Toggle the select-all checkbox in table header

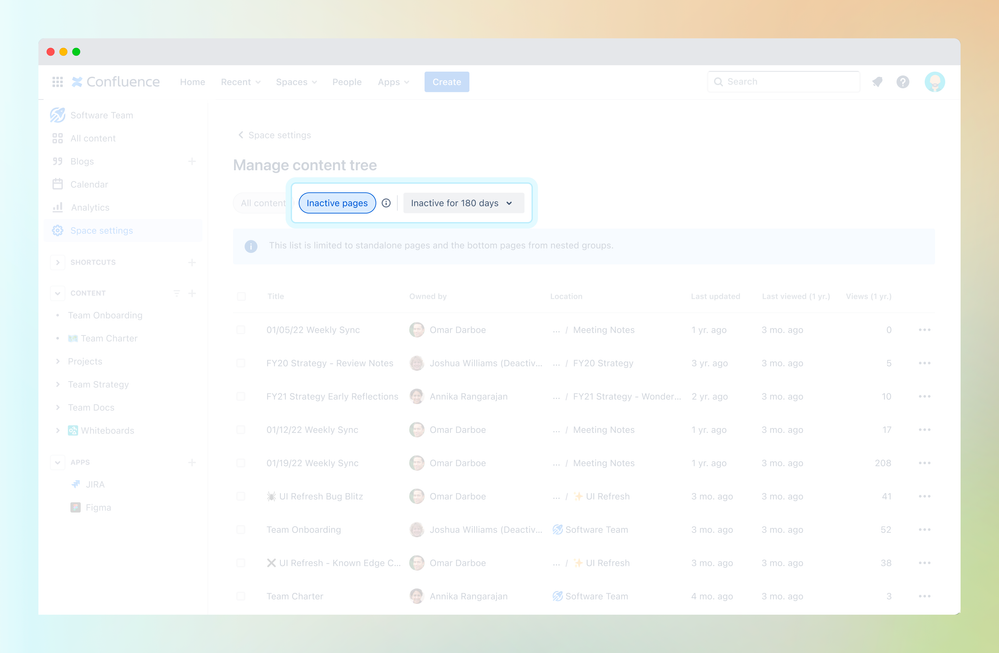(241, 296)
